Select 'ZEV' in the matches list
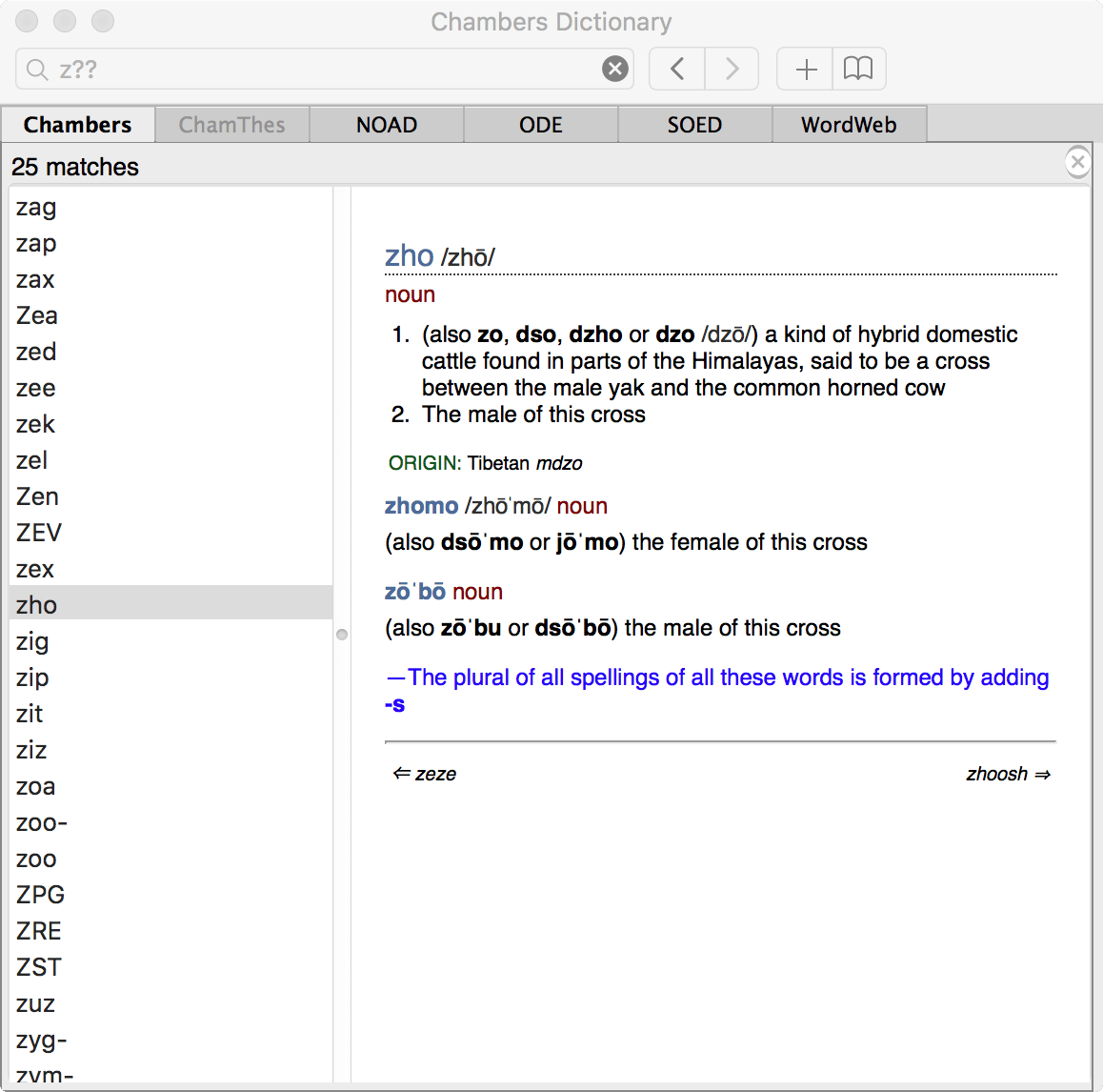 click(170, 533)
